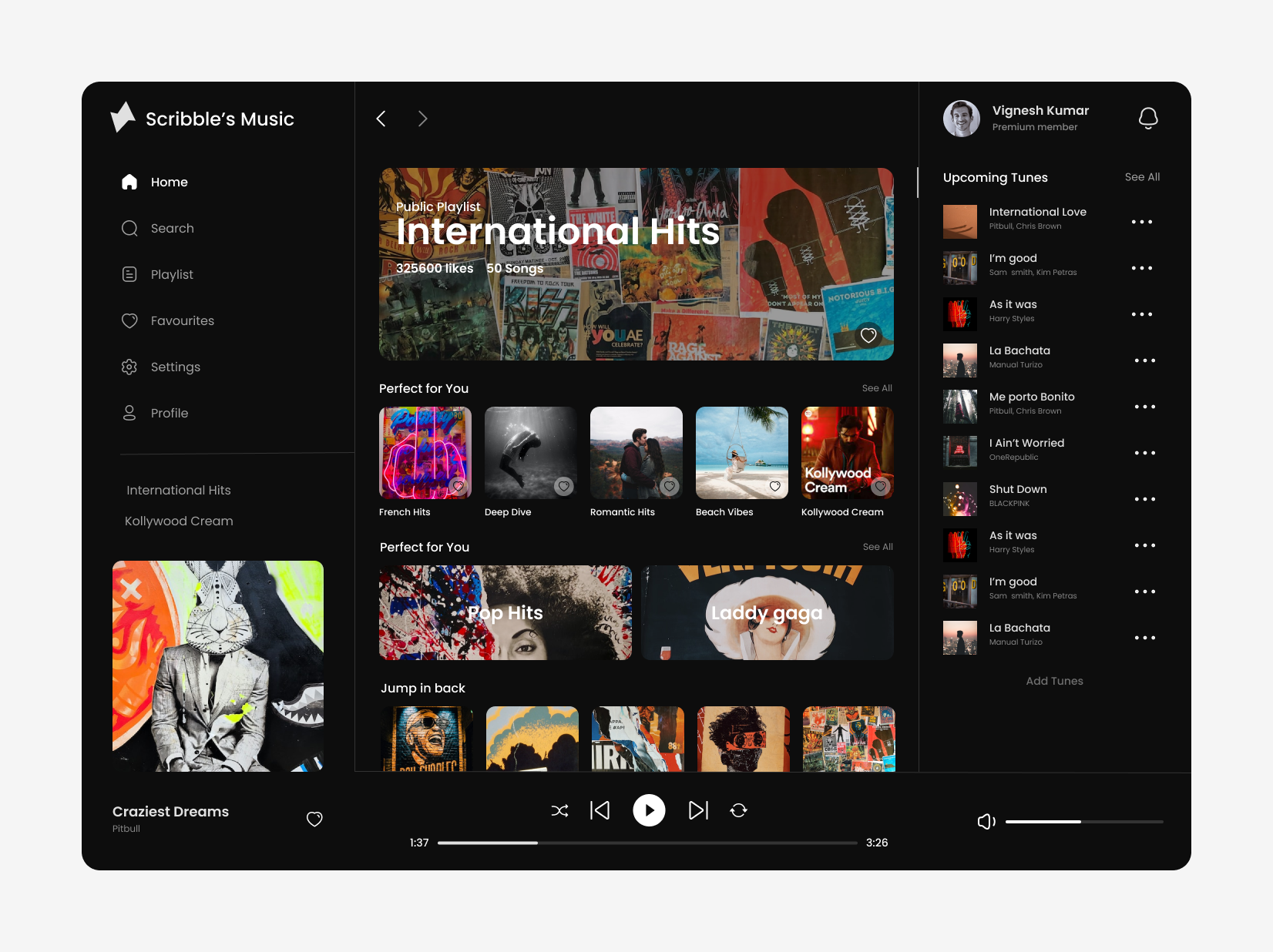Favourite the Craziest Dreams track
1273x952 pixels.
(x=314, y=819)
